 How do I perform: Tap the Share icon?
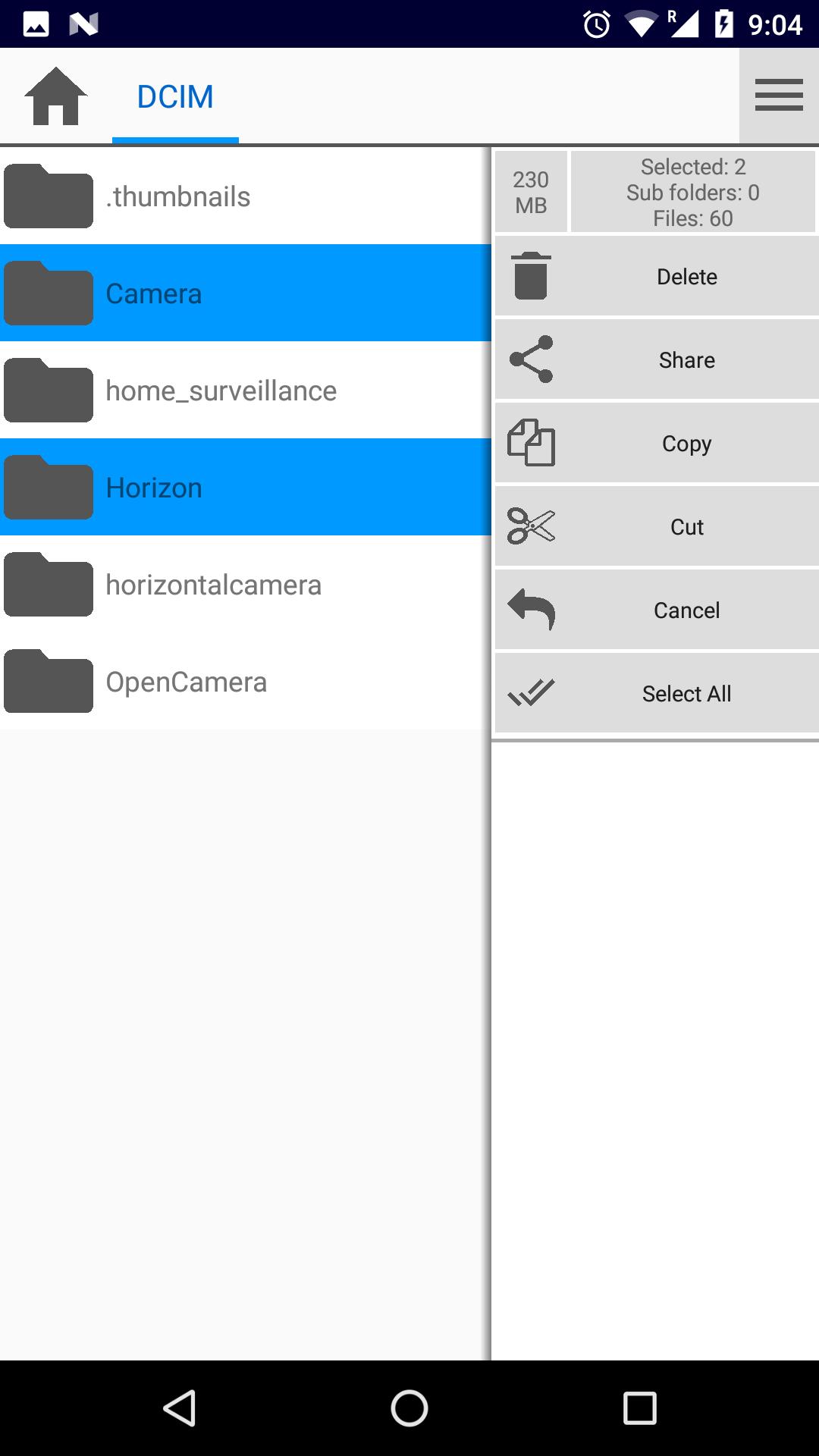[531, 359]
